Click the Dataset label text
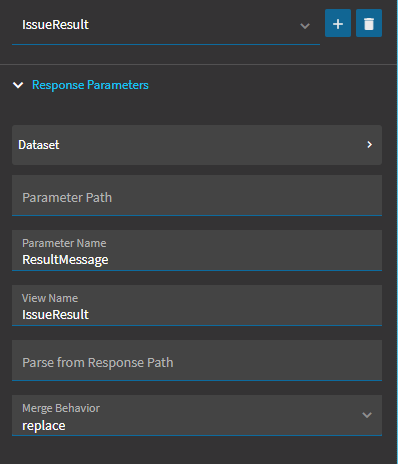Viewport: 398px width, 464px height. click(39, 145)
